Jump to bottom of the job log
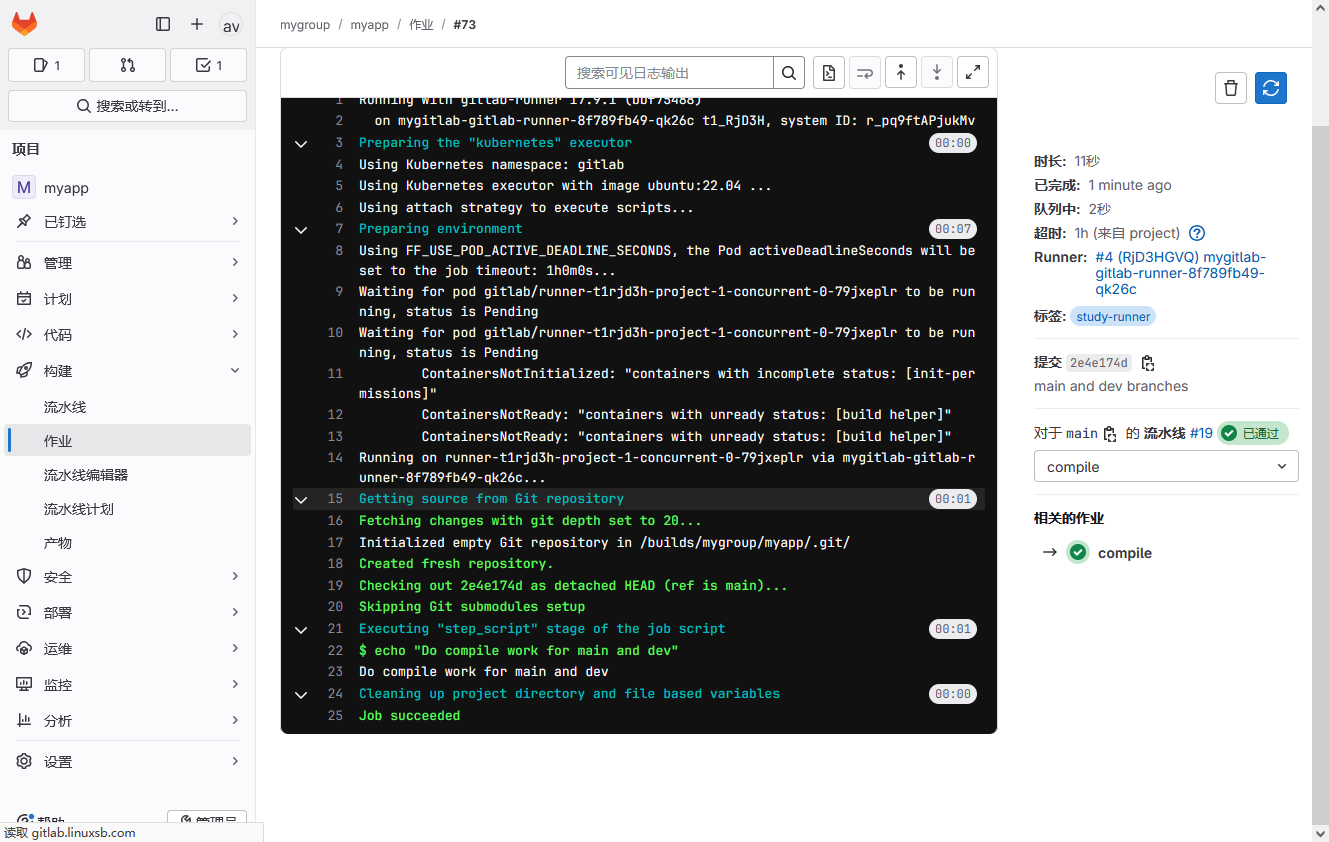 (x=937, y=72)
